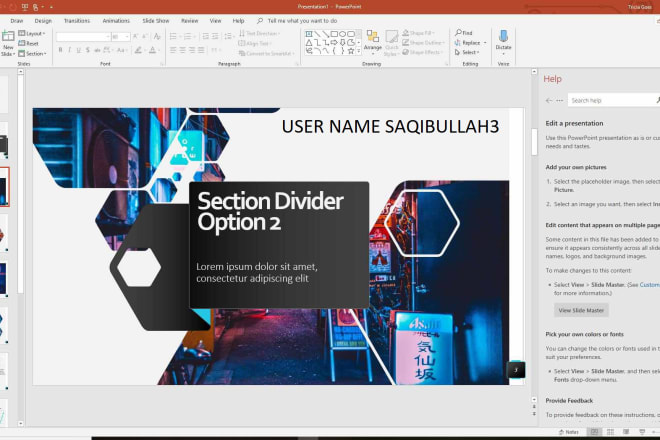The image size is (660, 440).
Task: Apply bold formatting
Action: pos(61,50)
